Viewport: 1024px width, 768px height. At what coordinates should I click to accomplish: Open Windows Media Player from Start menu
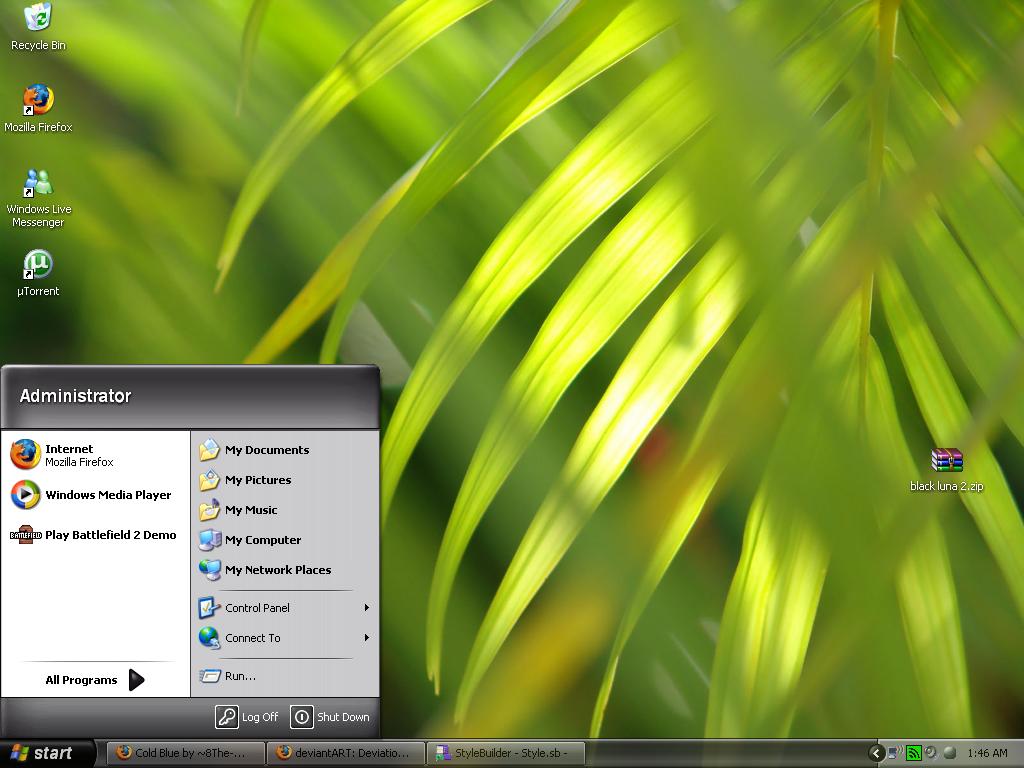click(x=95, y=495)
